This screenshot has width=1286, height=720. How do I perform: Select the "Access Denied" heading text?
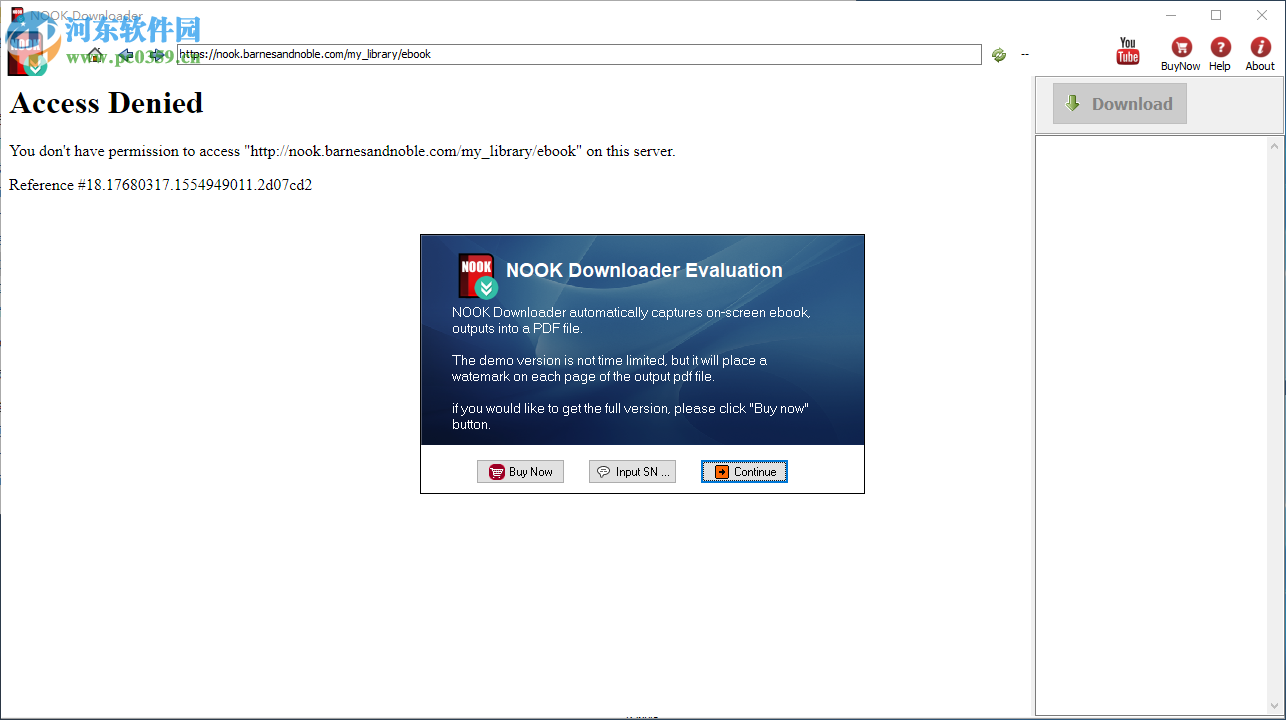coord(106,103)
